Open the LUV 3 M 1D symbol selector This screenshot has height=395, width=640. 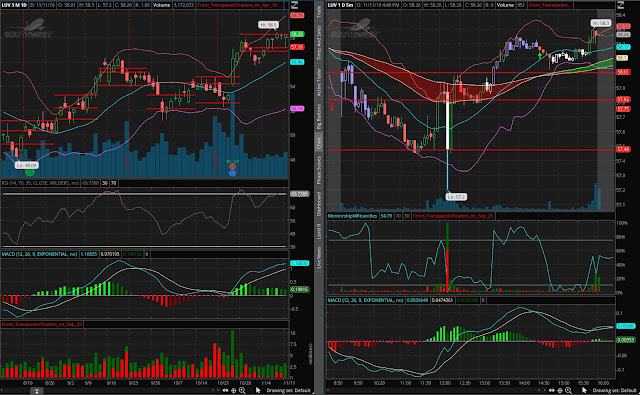tap(14, 5)
